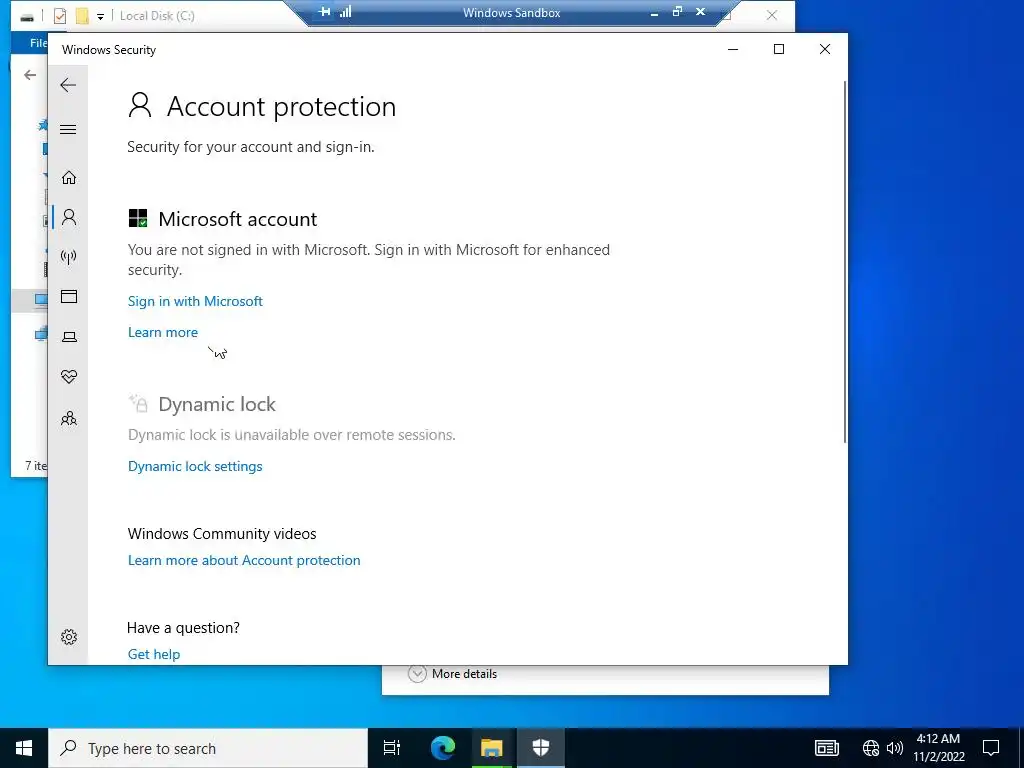Open File Explorer from taskbar
The height and width of the screenshot is (768, 1024).
[x=492, y=748]
